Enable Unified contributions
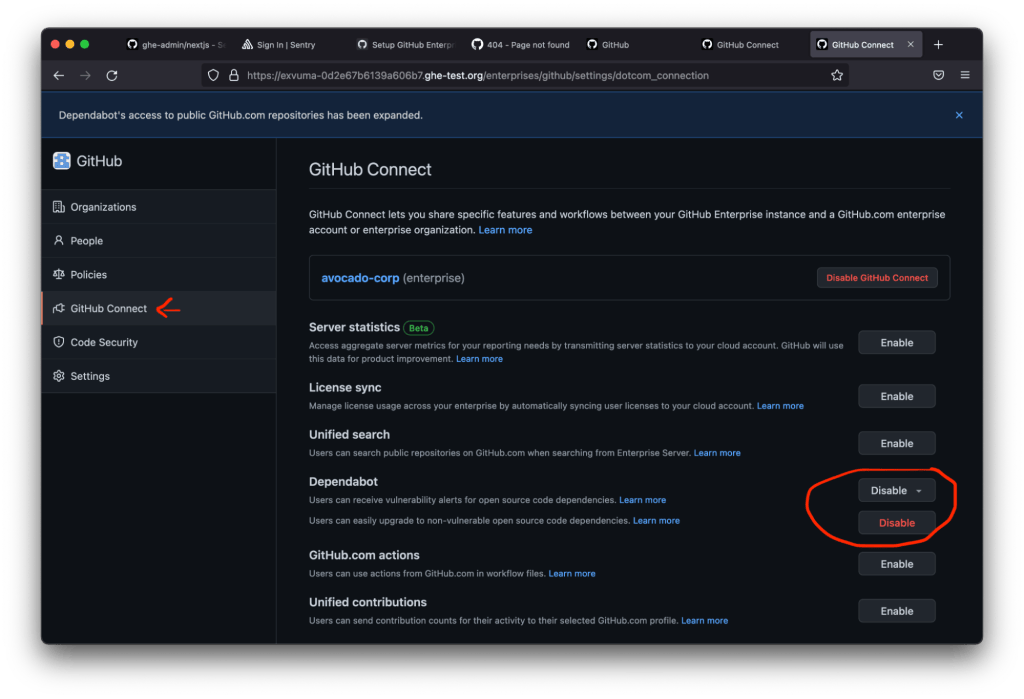The height and width of the screenshot is (699, 1024). 897,611
